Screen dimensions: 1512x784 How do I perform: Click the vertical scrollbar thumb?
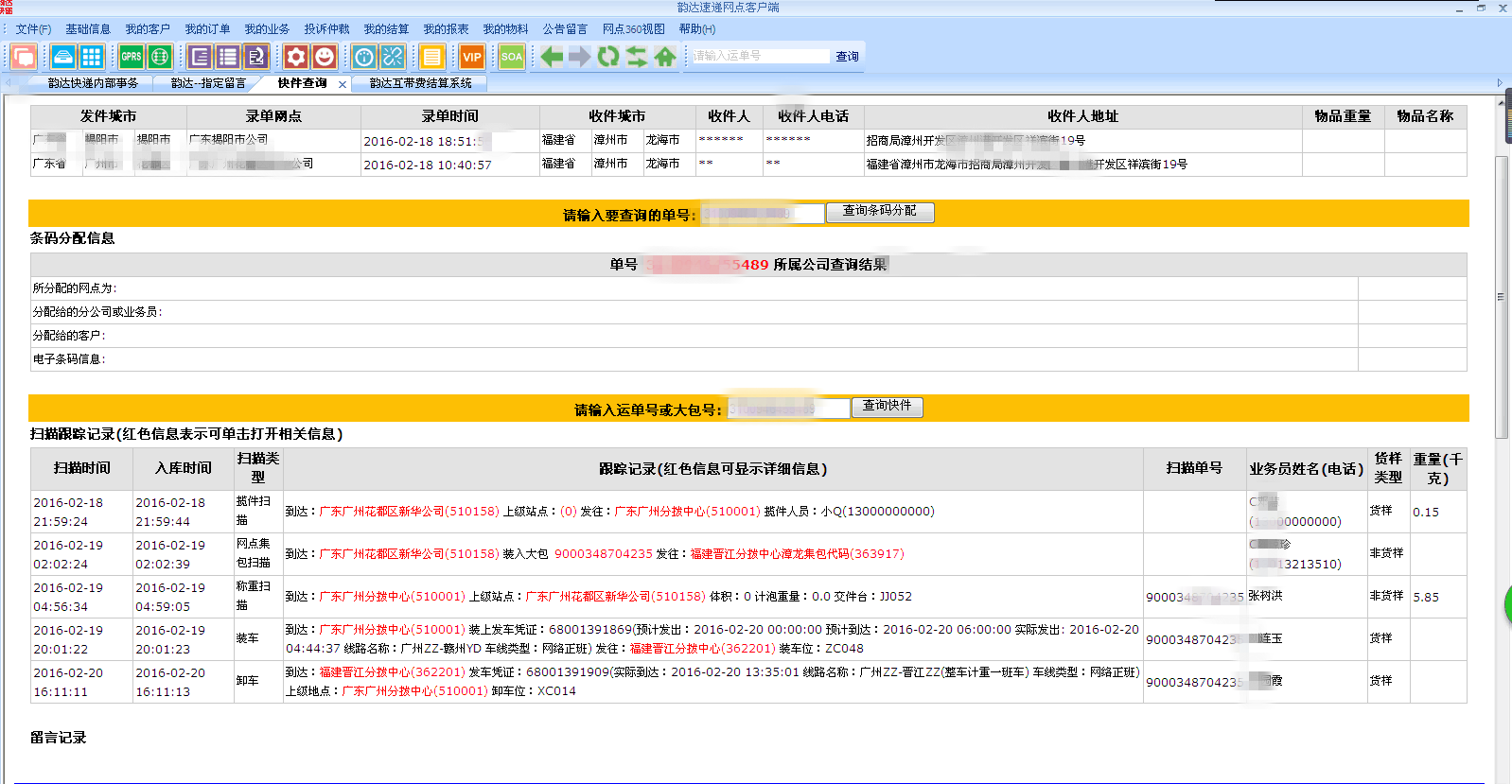pos(1502,297)
